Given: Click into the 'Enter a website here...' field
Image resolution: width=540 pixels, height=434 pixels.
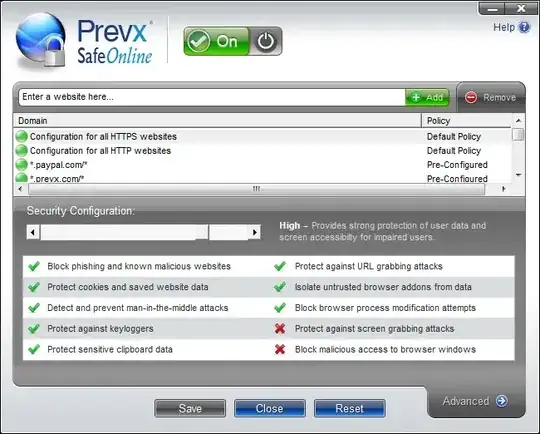Looking at the screenshot, I should coord(212,97).
